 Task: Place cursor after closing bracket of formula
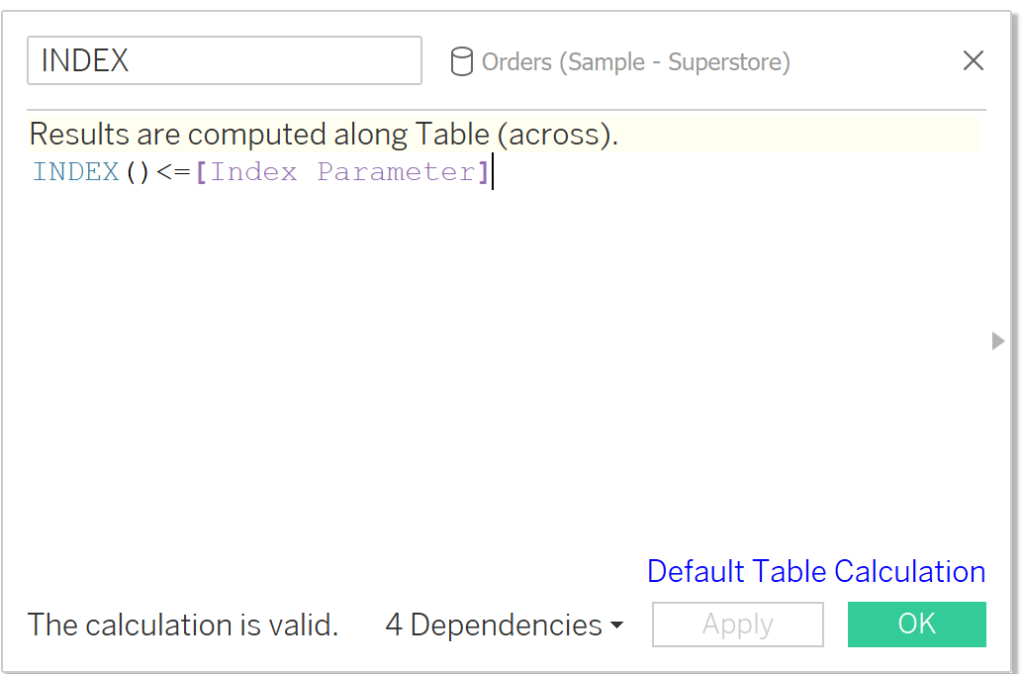[x=493, y=172]
